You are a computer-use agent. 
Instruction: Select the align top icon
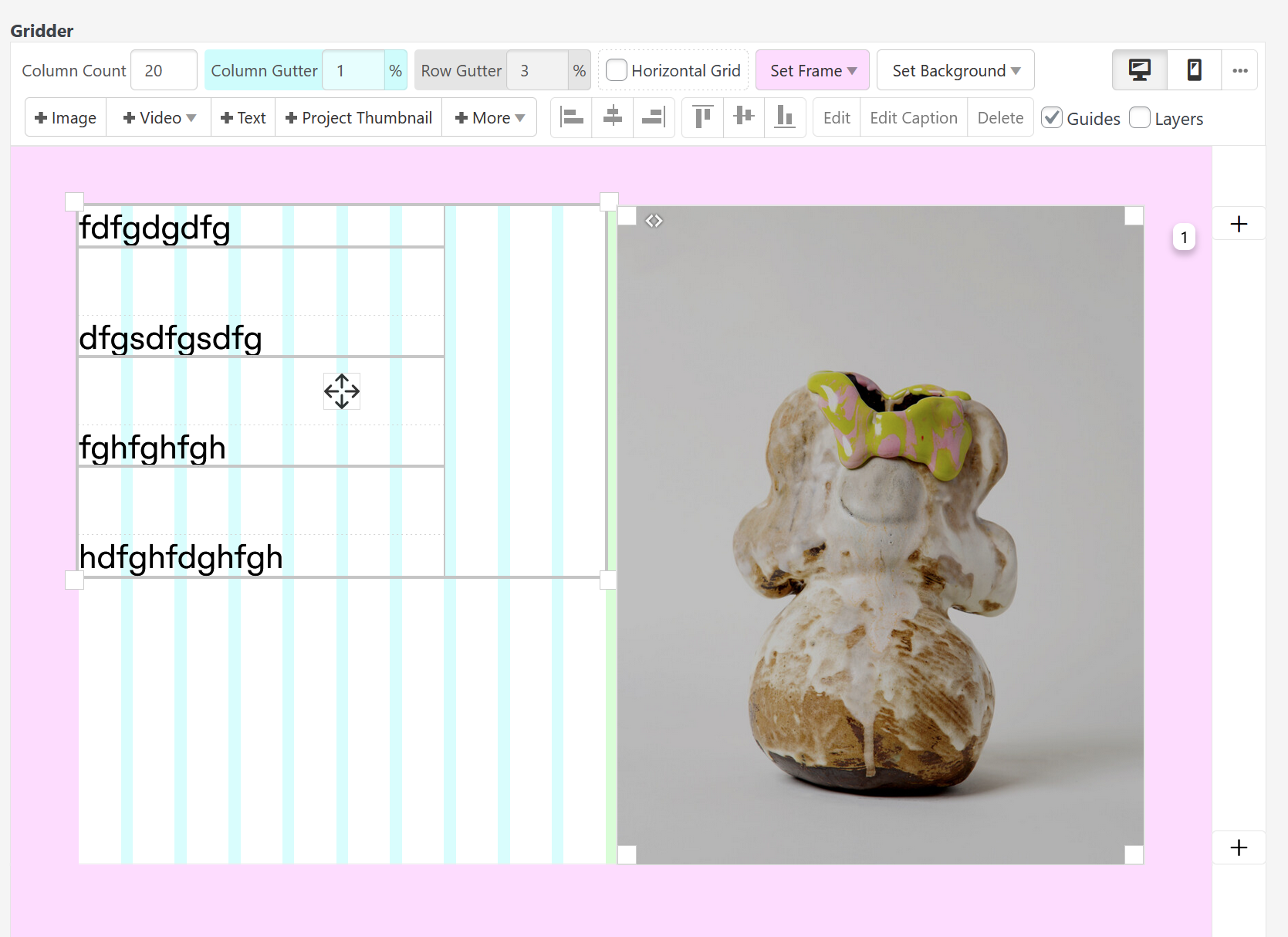tap(701, 117)
